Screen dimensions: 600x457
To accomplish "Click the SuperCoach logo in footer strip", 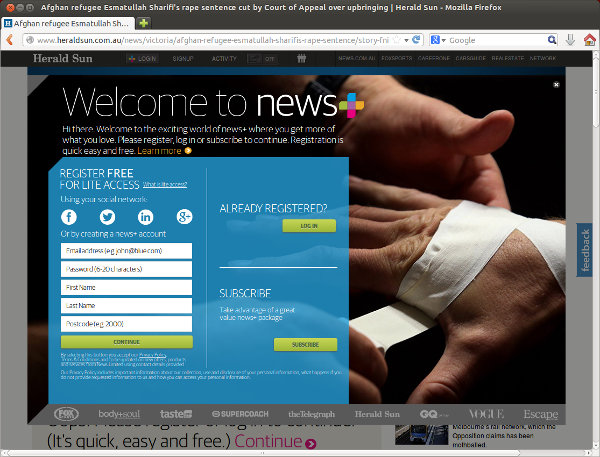I will tap(240, 414).
